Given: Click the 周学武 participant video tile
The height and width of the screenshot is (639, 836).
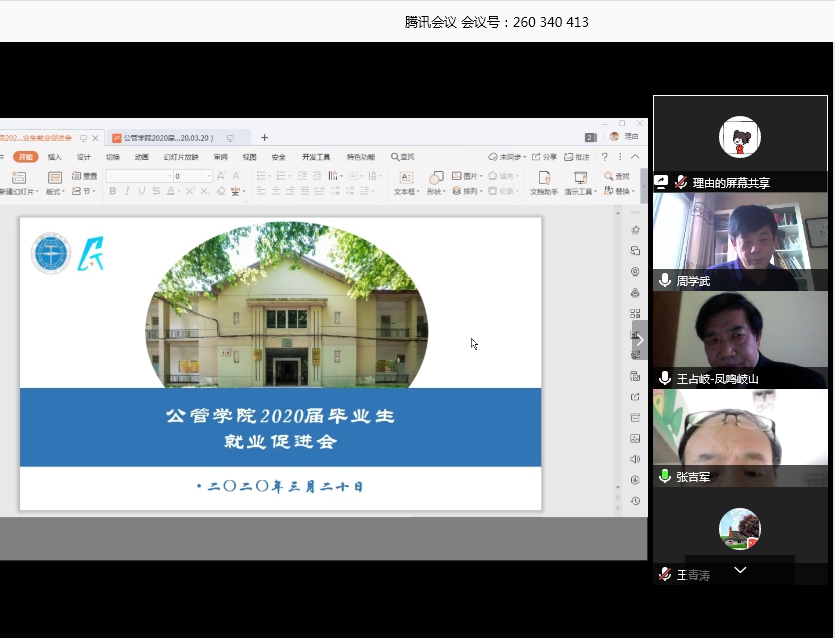Looking at the screenshot, I should (x=740, y=241).
